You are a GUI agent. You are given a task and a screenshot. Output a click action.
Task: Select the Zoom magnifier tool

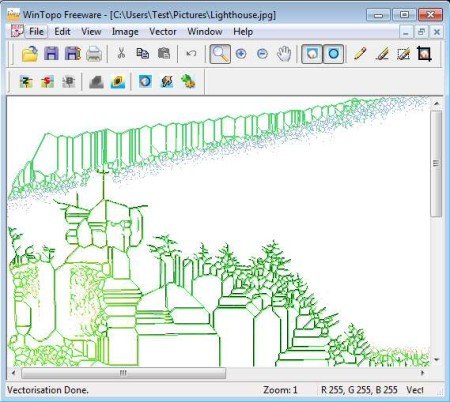[x=220, y=54]
